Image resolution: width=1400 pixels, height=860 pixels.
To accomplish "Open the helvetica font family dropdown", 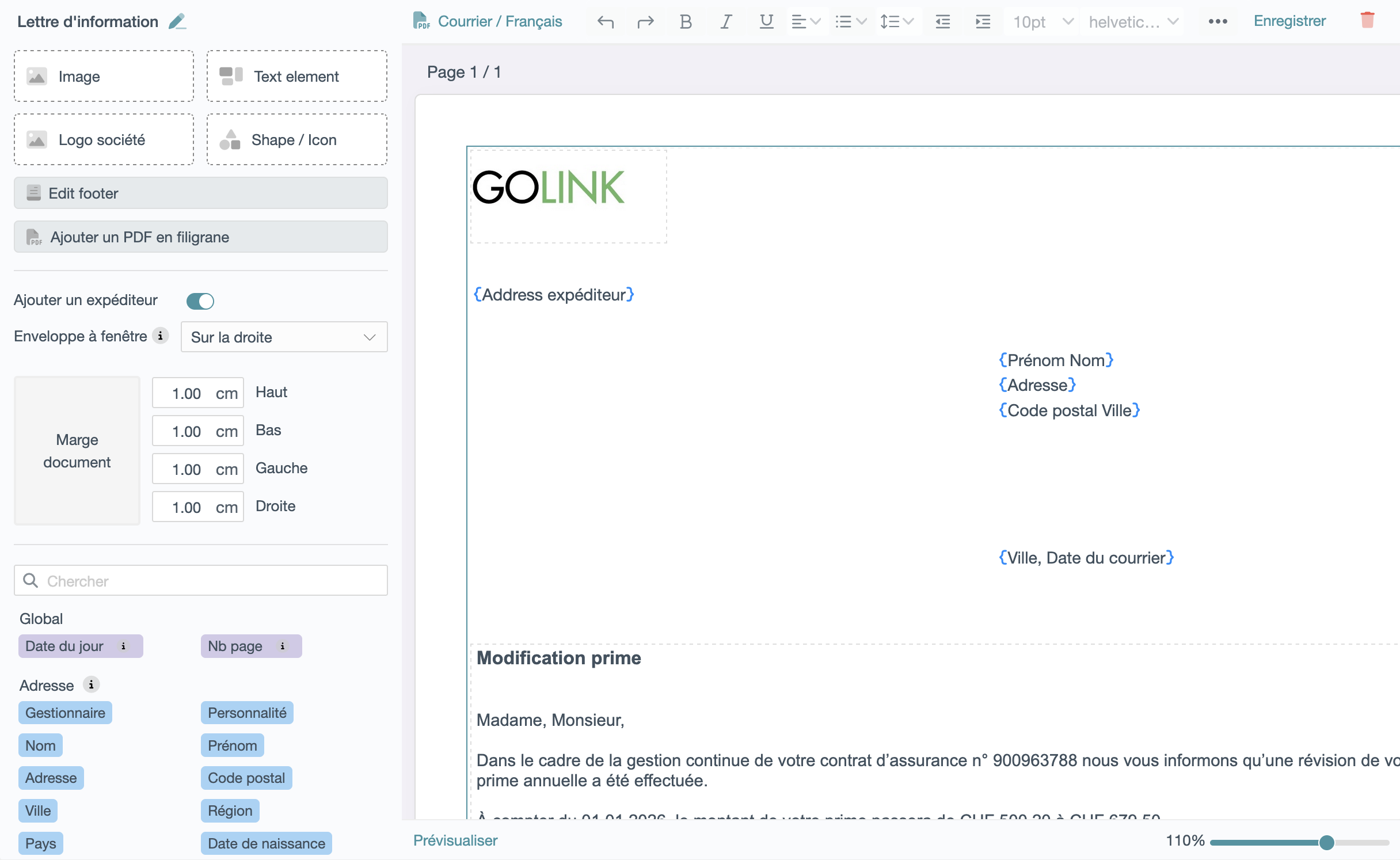I will (1132, 22).
